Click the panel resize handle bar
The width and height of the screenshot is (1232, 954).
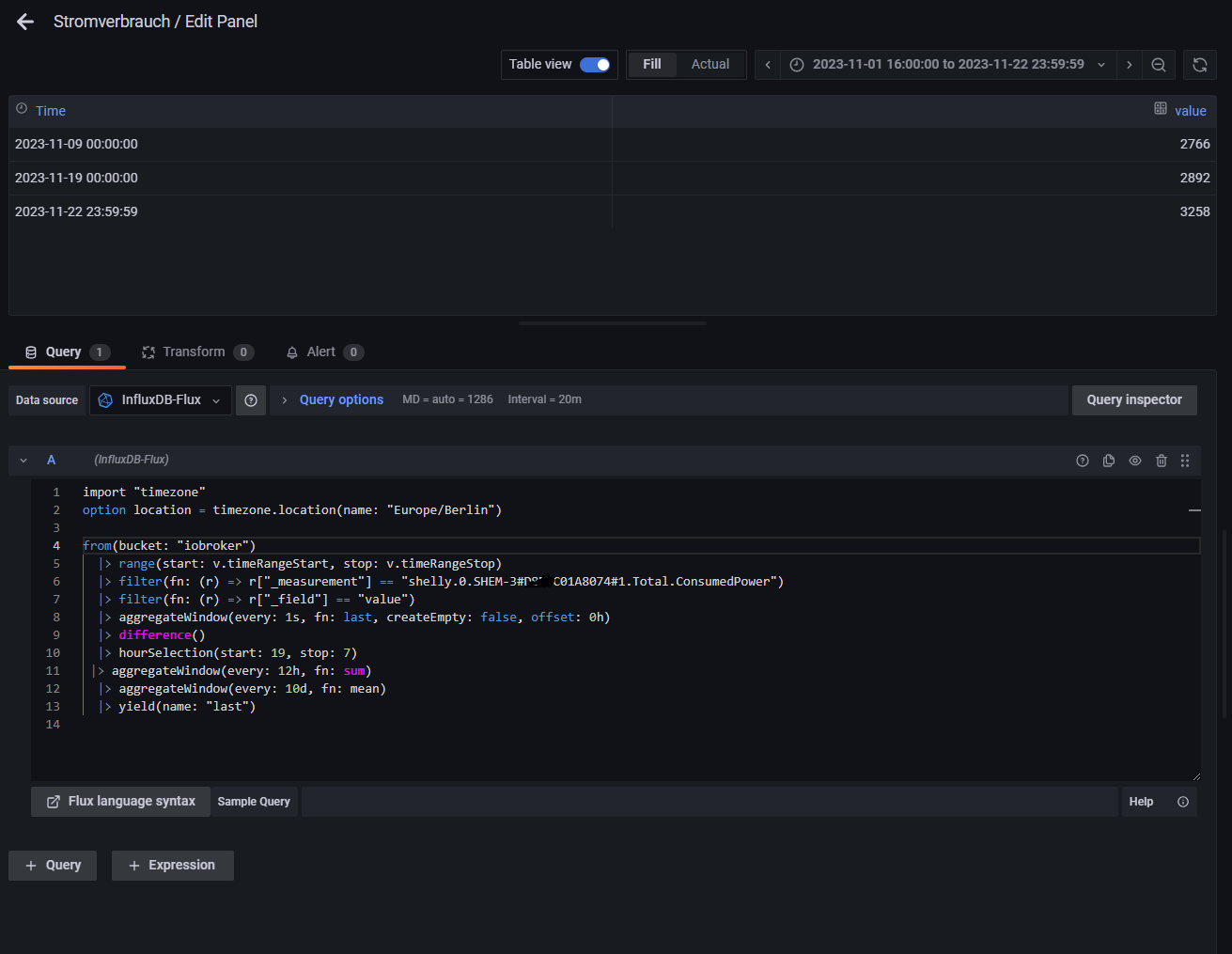point(613,323)
